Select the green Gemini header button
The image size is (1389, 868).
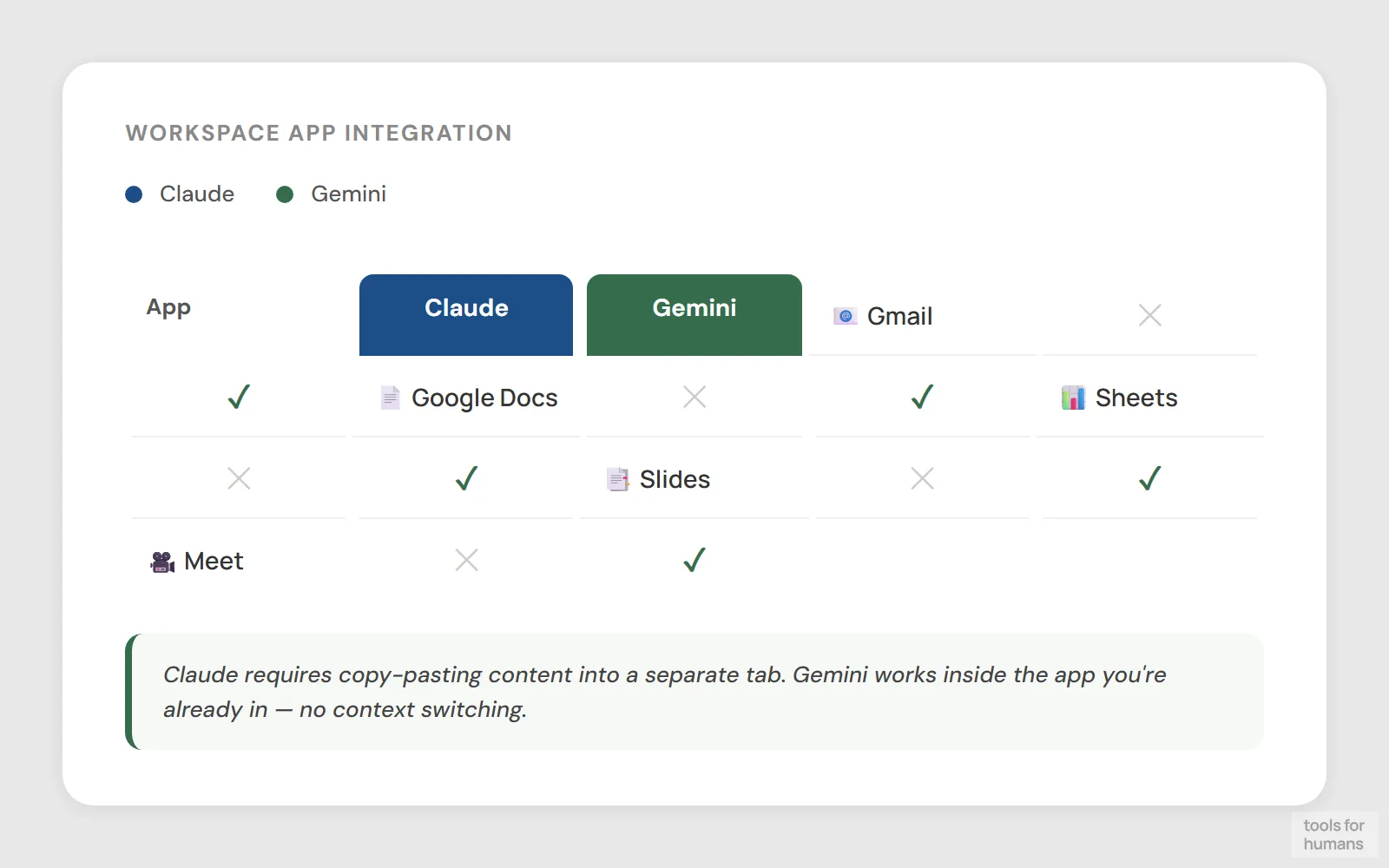click(x=694, y=314)
